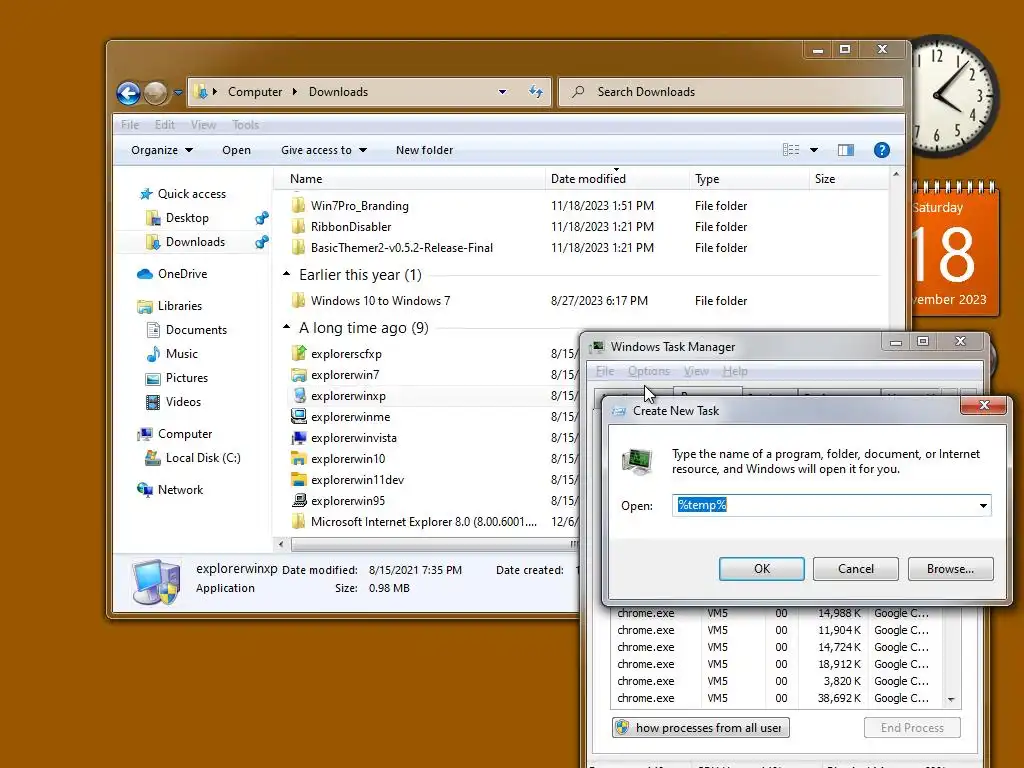Open Task Manager Help menu
Image resolution: width=1024 pixels, height=768 pixels.
(735, 371)
